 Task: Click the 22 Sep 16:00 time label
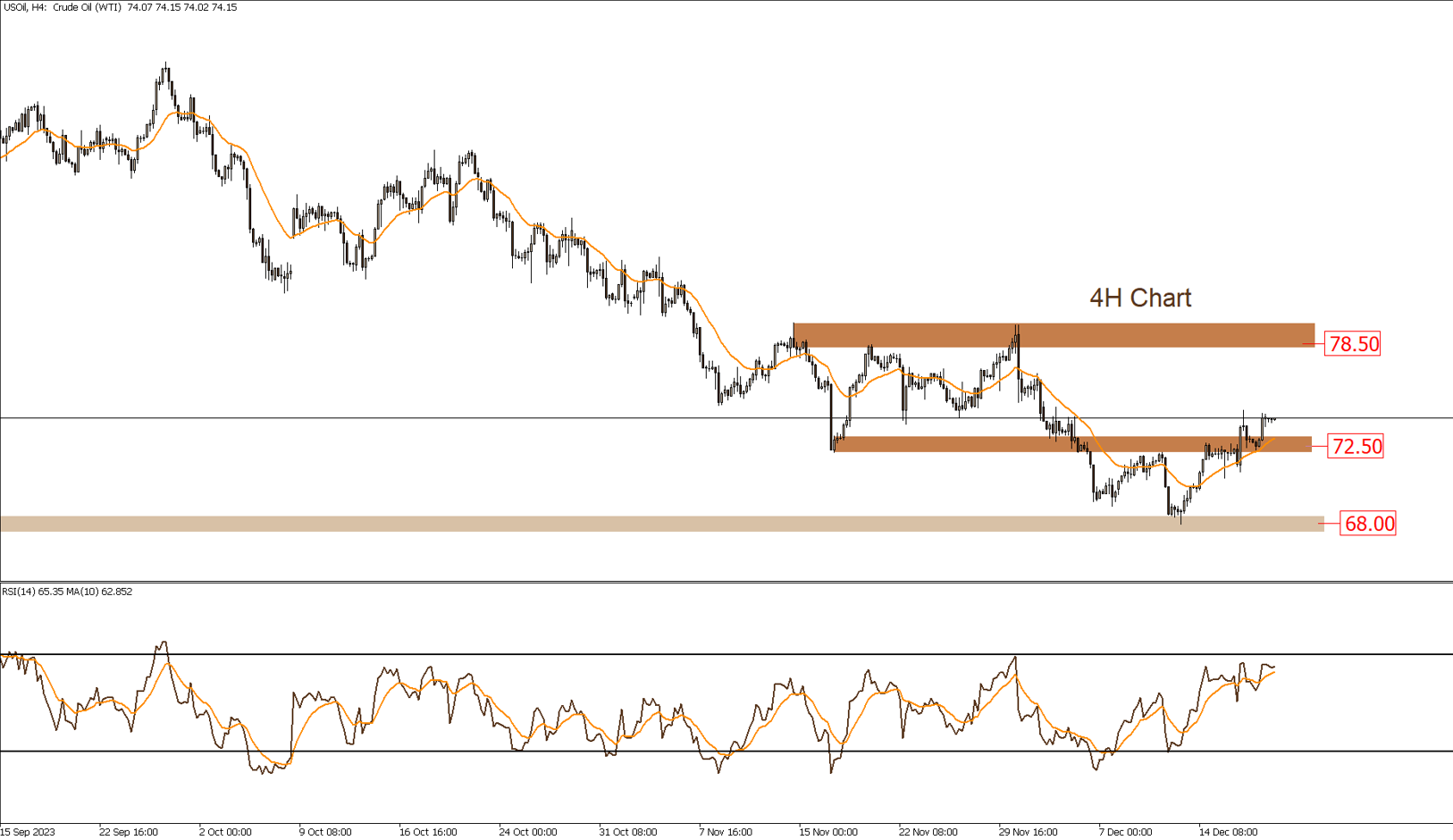(x=129, y=832)
